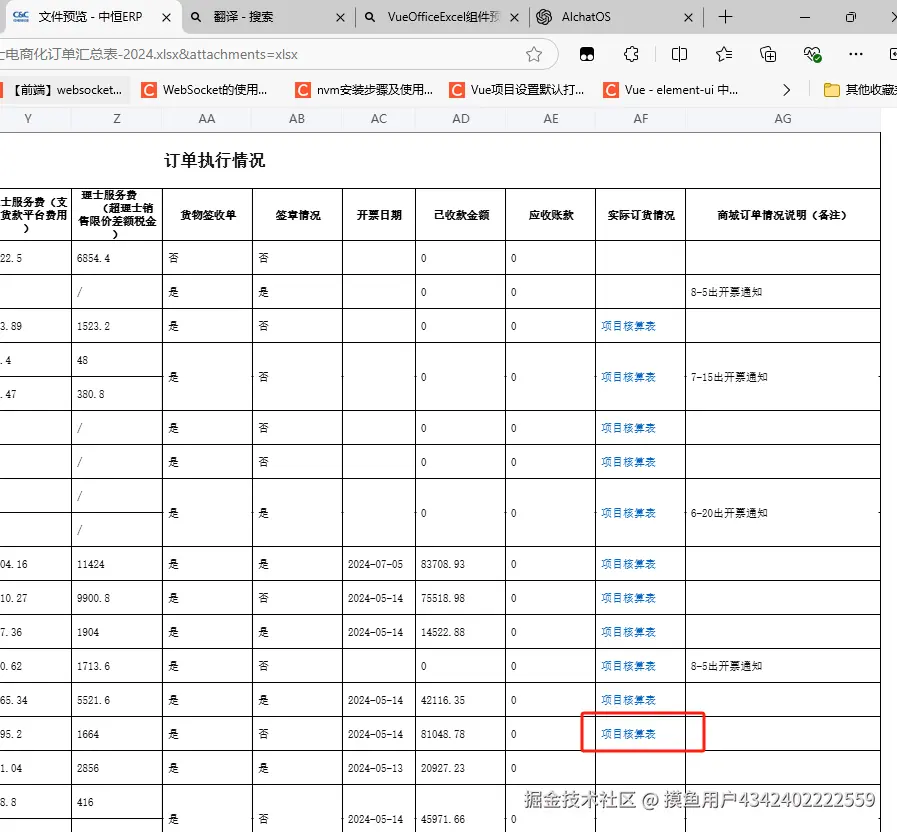Viewport: 897px width, 832px height.
Task: Open the Favorites star-list icon in toolbar
Action: [x=723, y=55]
